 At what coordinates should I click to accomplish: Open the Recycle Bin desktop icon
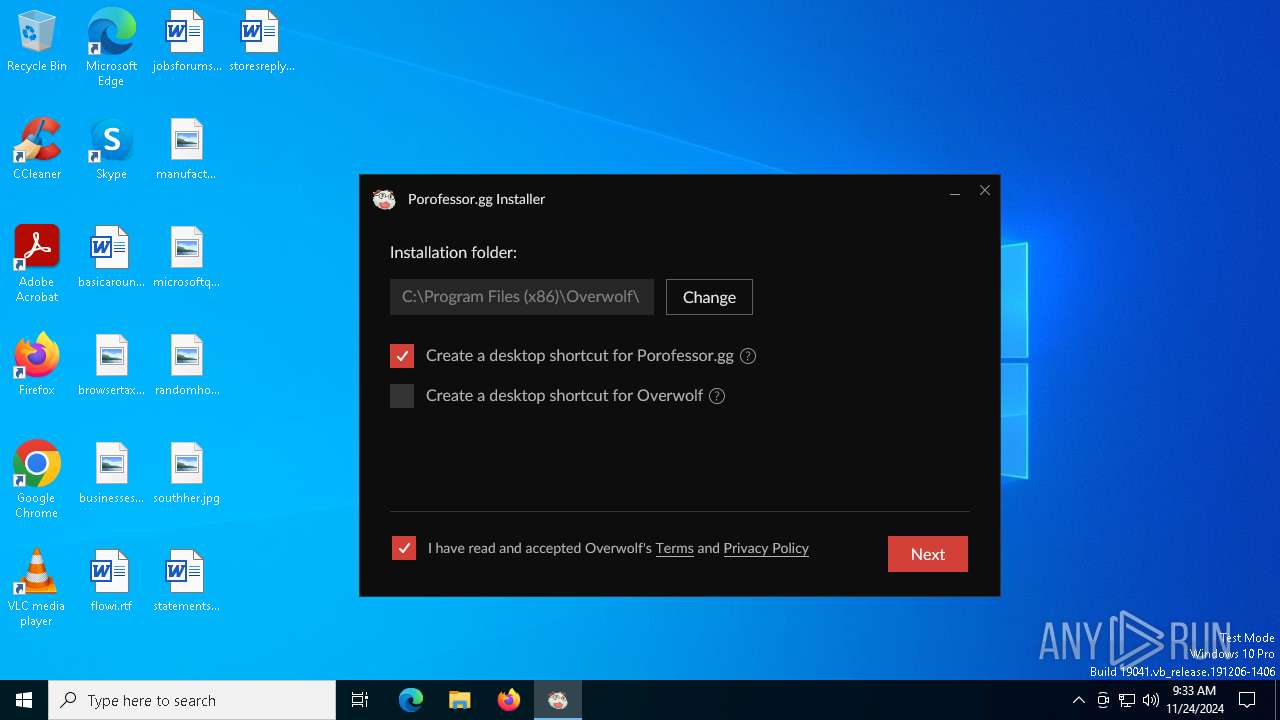tap(37, 42)
